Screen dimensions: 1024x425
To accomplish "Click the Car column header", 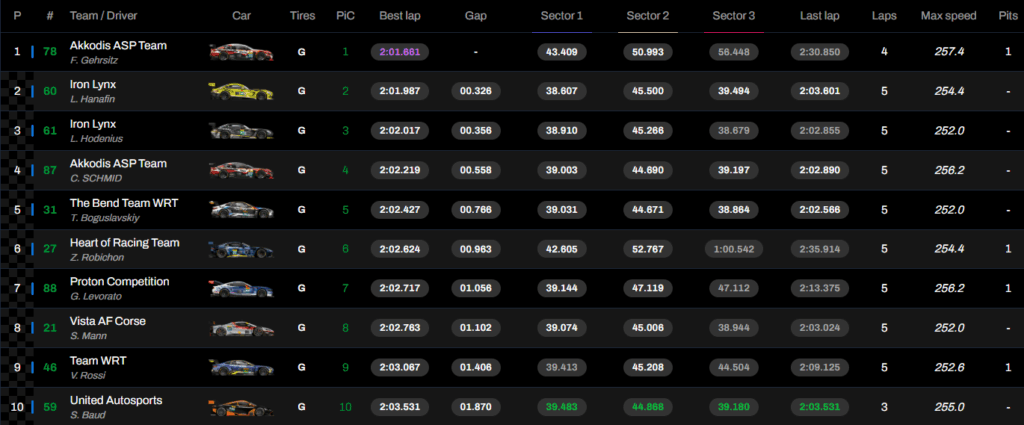I will pyautogui.click(x=242, y=16).
